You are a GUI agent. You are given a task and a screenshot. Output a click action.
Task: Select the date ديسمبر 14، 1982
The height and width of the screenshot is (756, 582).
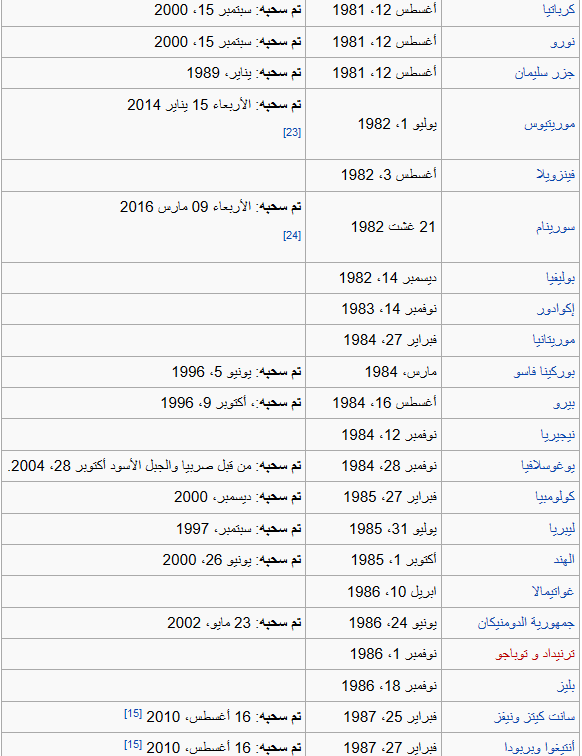point(388,278)
